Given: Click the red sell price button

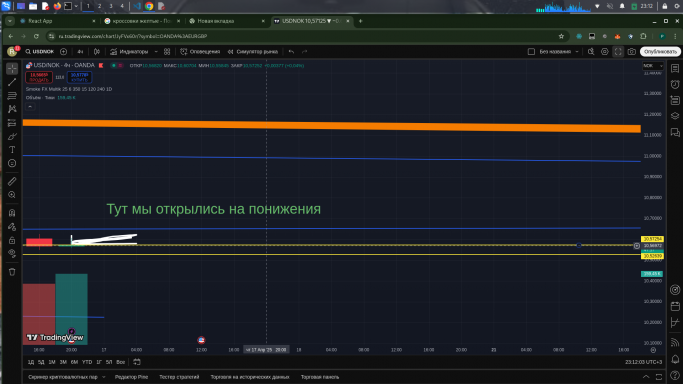Looking at the screenshot, I should point(39,77).
